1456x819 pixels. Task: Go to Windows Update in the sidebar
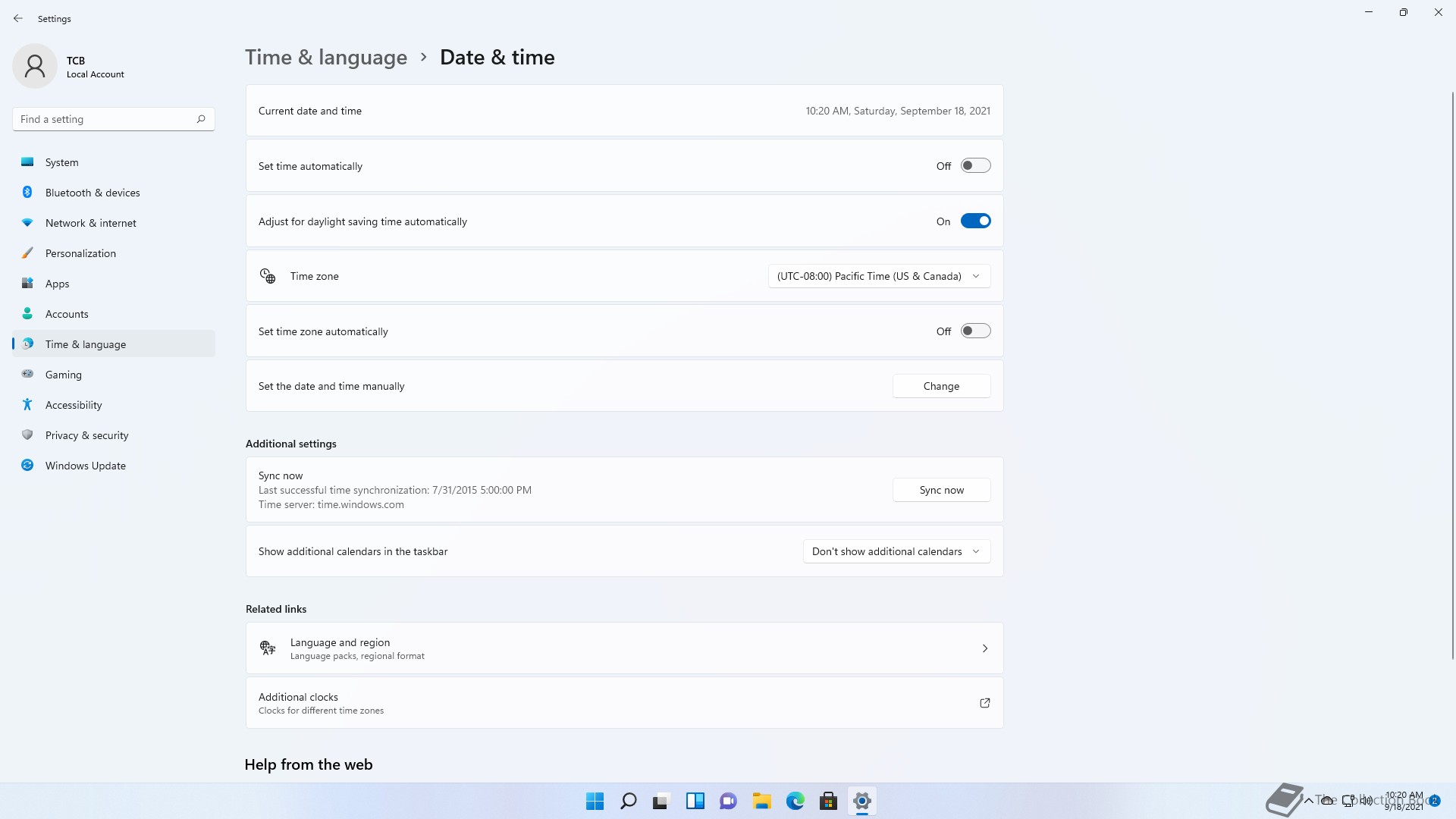tap(85, 466)
